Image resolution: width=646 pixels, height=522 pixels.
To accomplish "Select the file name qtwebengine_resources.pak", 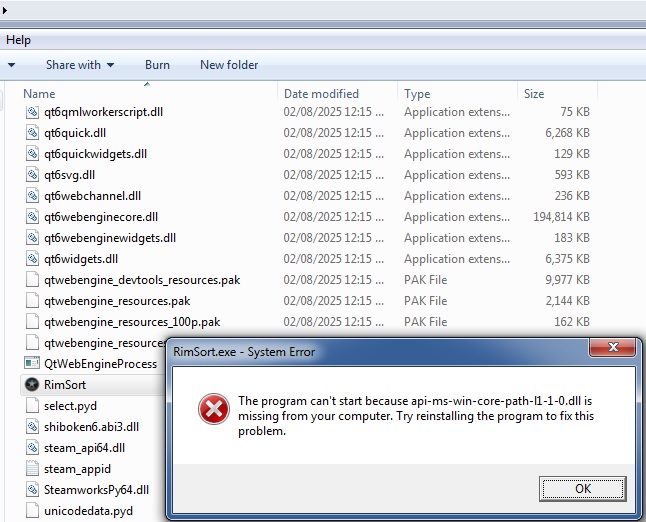I will (117, 301).
